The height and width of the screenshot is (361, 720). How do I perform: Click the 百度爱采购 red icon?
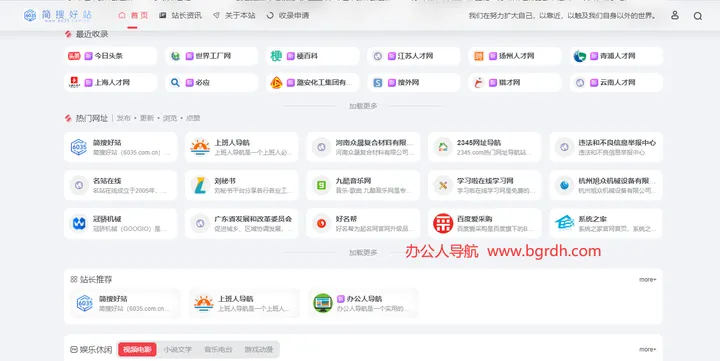point(443,223)
